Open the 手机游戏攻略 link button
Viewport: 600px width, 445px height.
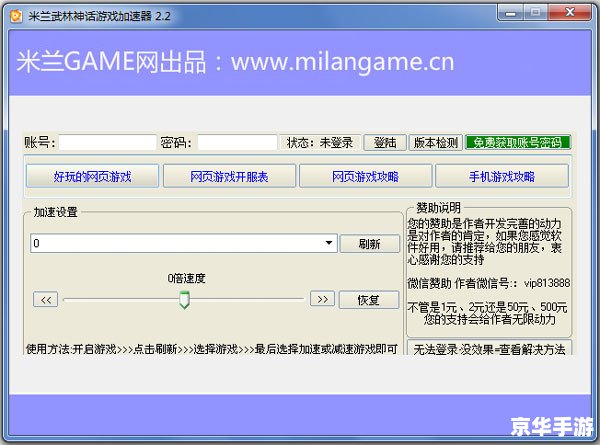[x=502, y=176]
